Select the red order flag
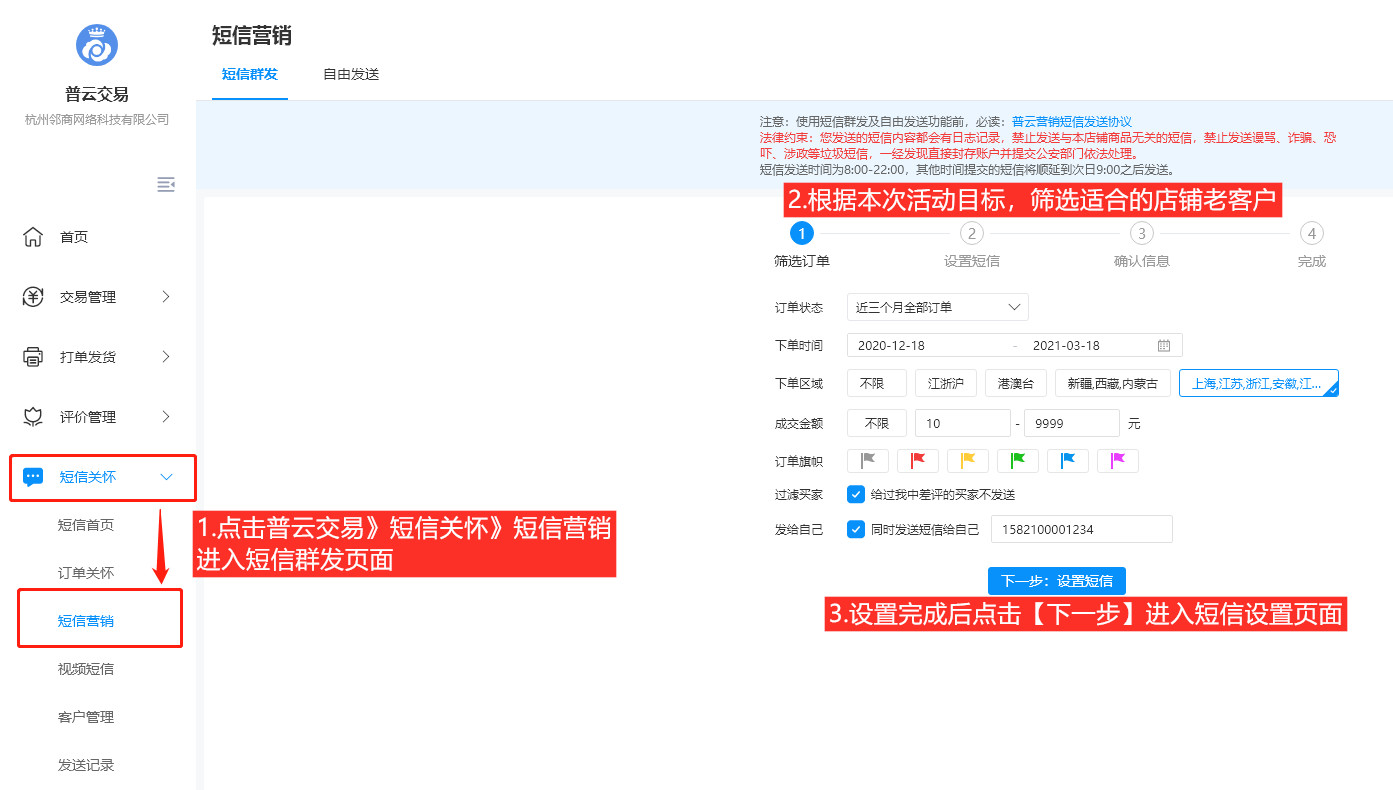 [x=918, y=461]
